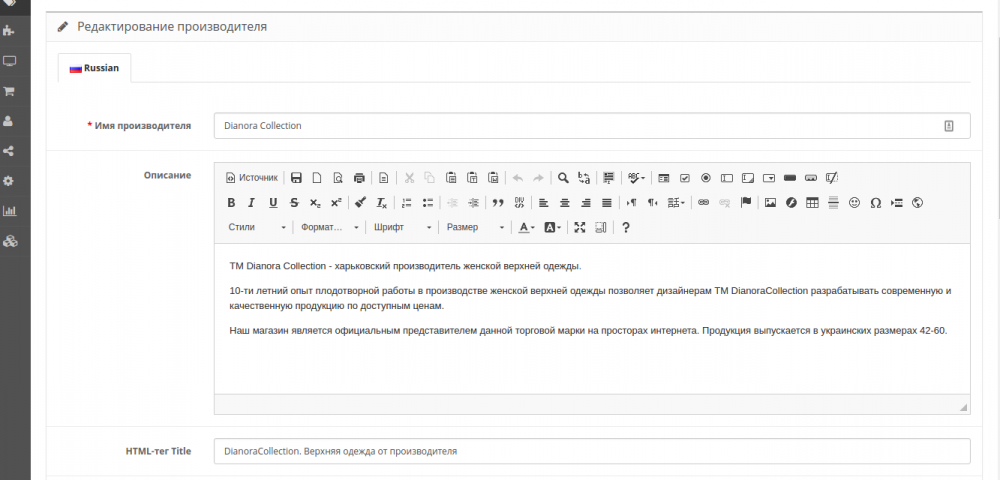
Task: Click the Save icon in editor toolbar
Action: click(296, 178)
